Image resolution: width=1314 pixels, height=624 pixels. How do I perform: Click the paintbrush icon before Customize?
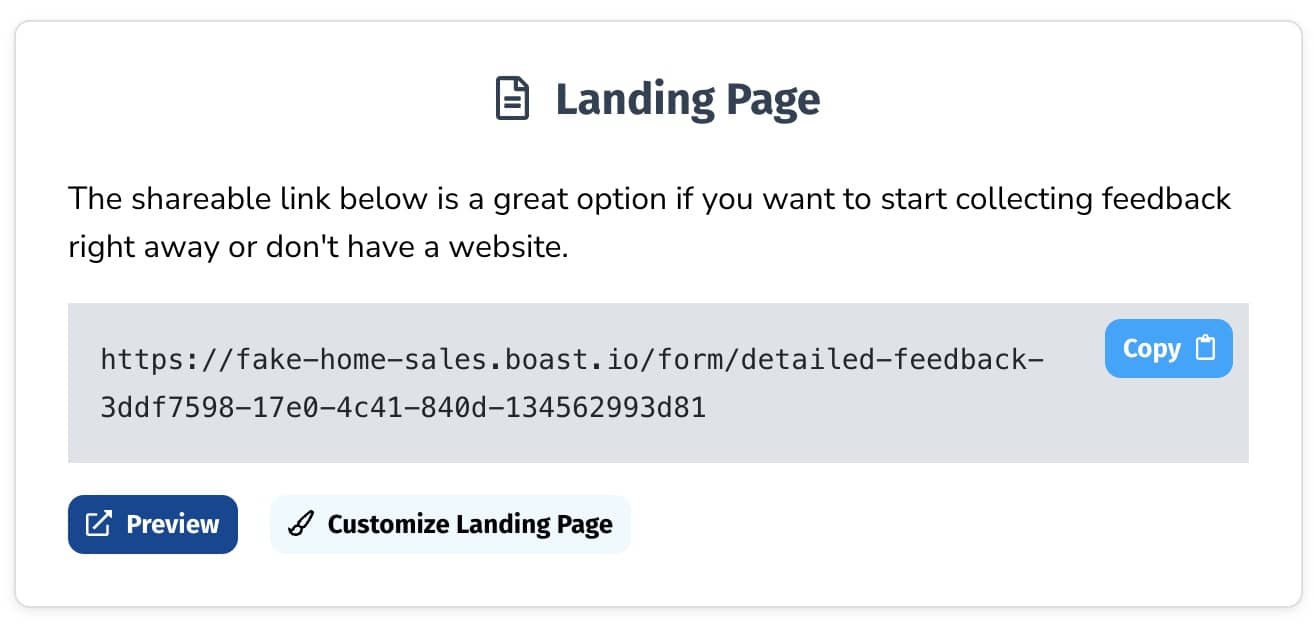[301, 524]
